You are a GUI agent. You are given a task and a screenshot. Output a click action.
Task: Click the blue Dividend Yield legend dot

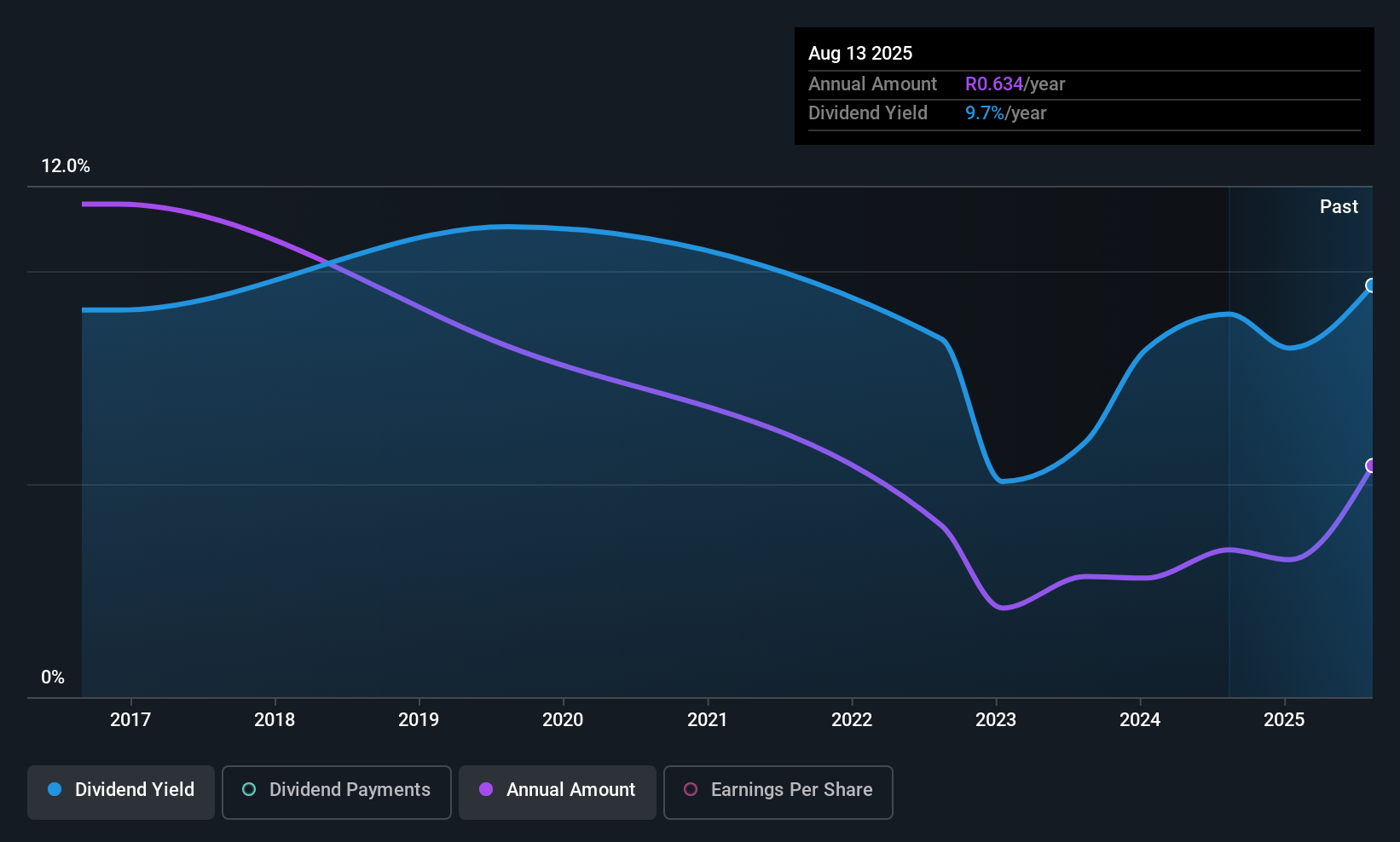(55, 789)
